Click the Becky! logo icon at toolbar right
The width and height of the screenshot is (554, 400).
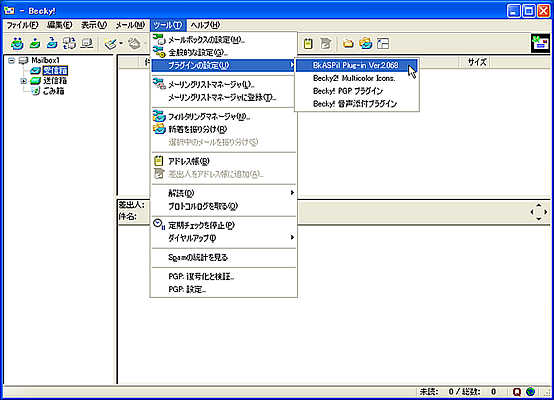tap(540, 43)
